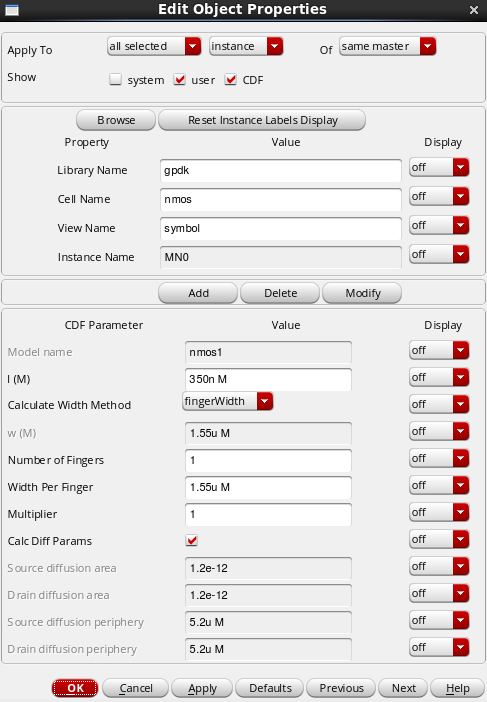Click the Drain diffusion area field
The height and width of the screenshot is (702, 487).
268,595
